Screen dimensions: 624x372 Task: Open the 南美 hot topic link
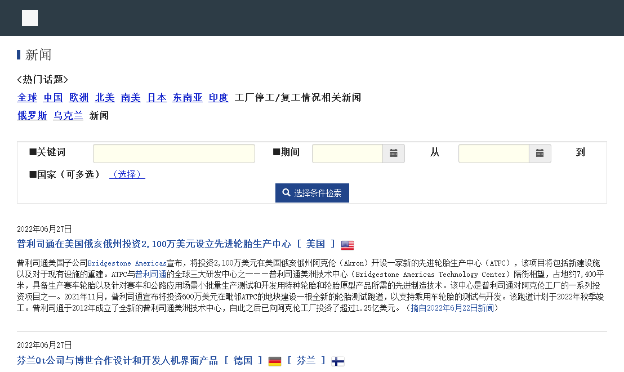[131, 97]
